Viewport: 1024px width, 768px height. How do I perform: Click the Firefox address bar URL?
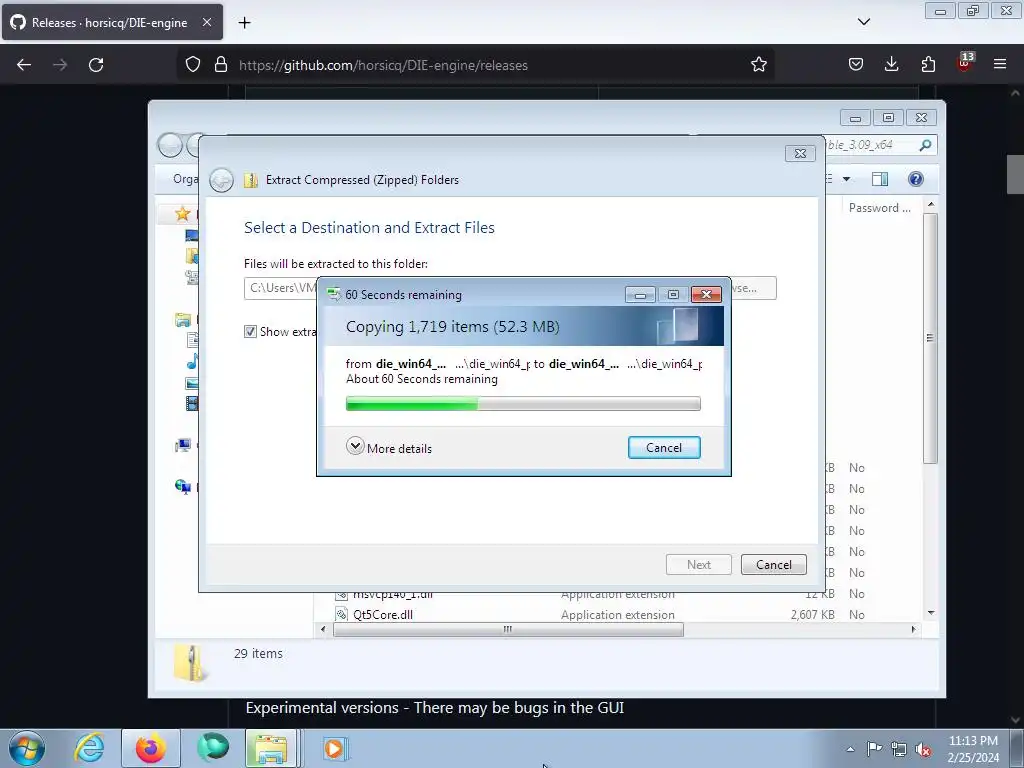coord(383,65)
